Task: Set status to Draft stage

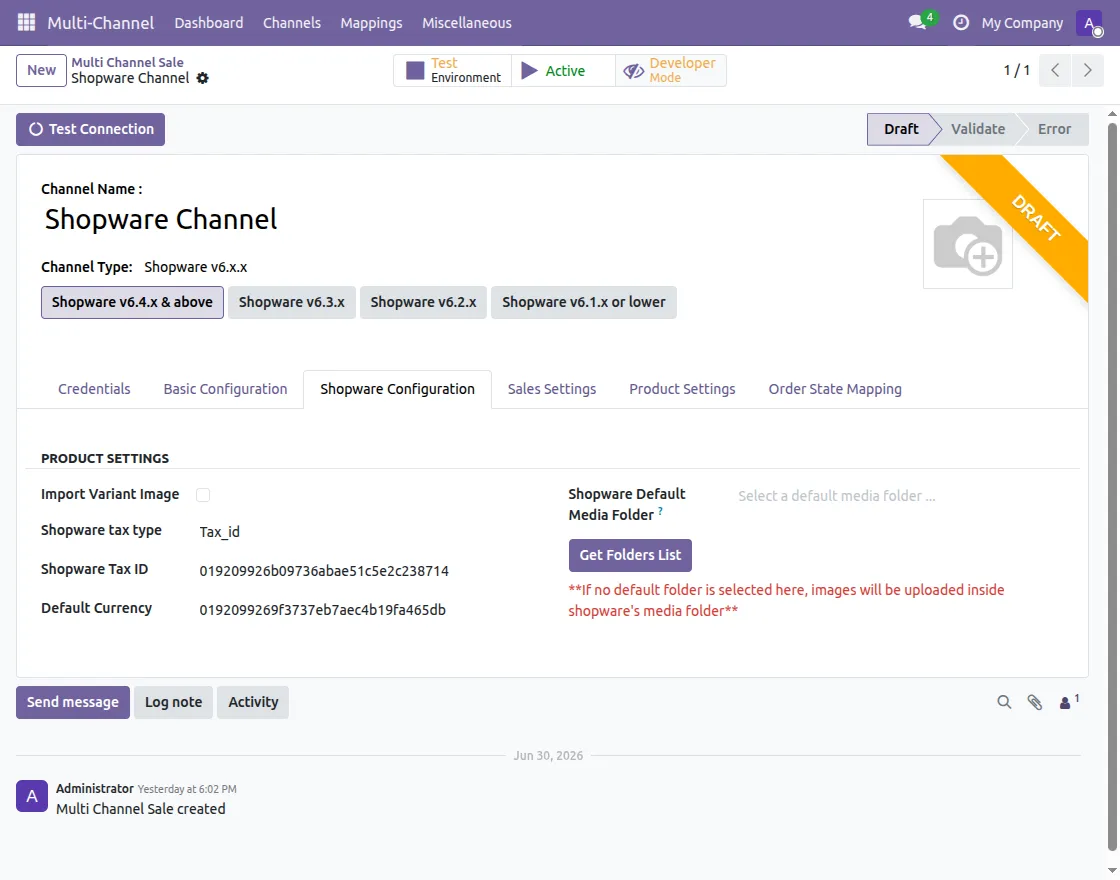Action: point(901,129)
